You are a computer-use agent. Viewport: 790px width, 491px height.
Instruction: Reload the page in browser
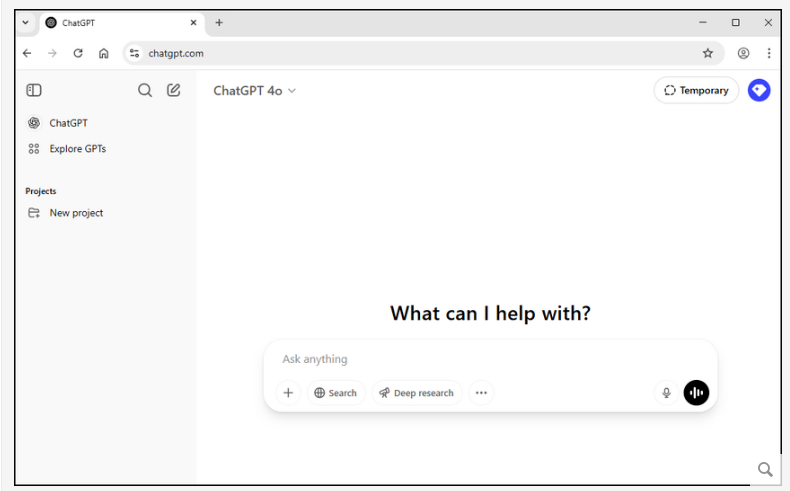[78, 53]
